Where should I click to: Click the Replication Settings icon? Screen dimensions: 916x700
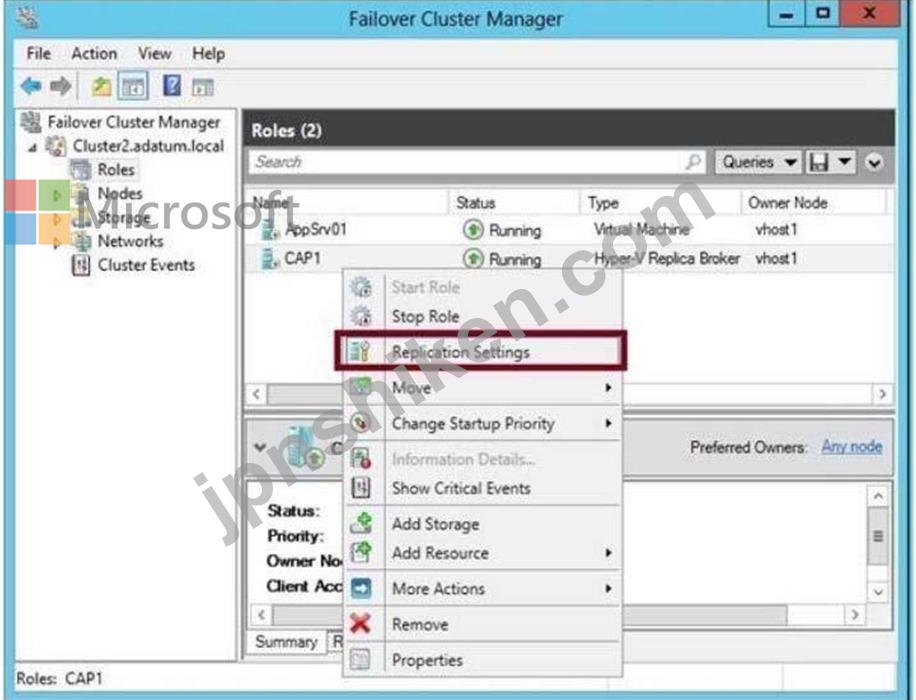[359, 352]
